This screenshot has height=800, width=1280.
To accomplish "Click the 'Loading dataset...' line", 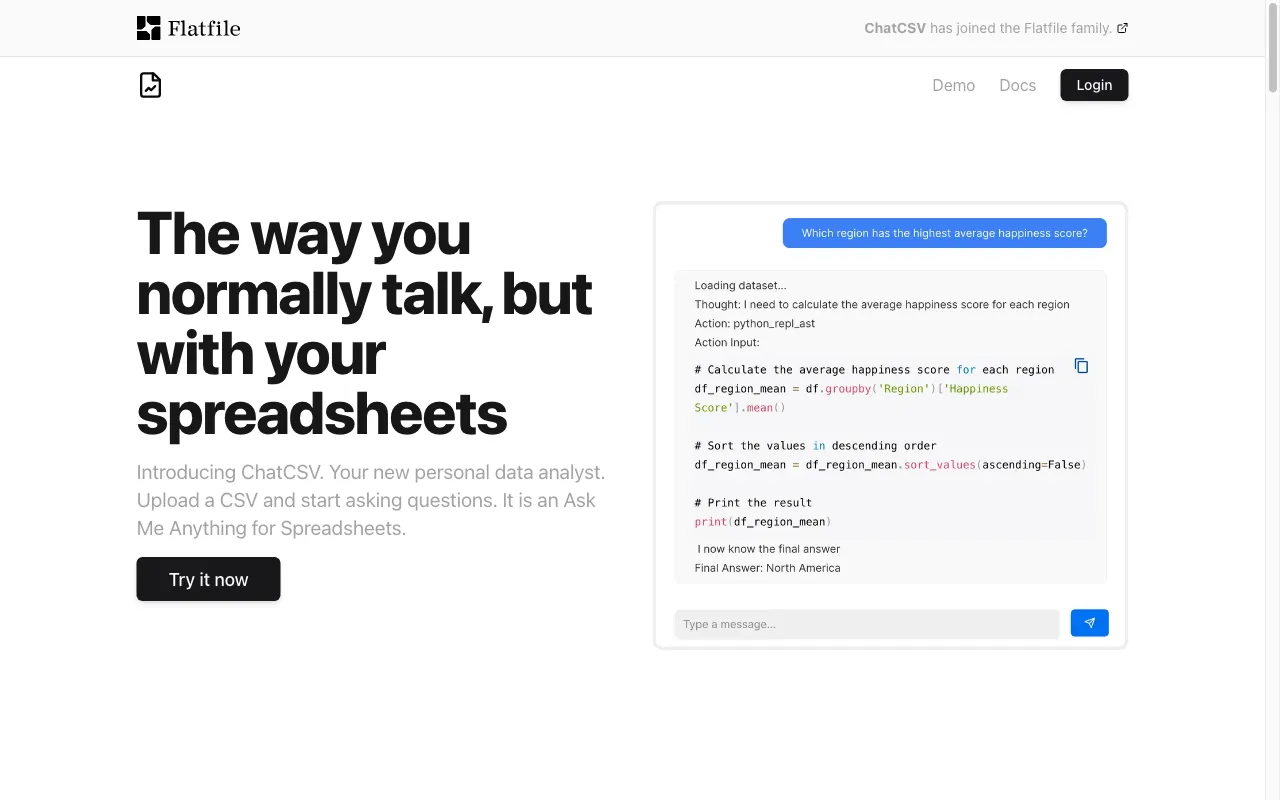I will 740,286.
